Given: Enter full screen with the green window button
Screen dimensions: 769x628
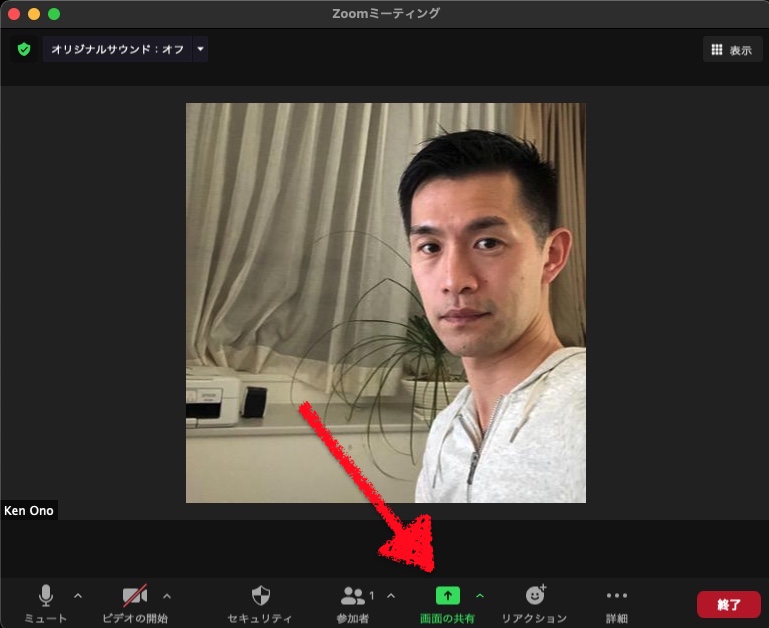Looking at the screenshot, I should coord(54,14).
